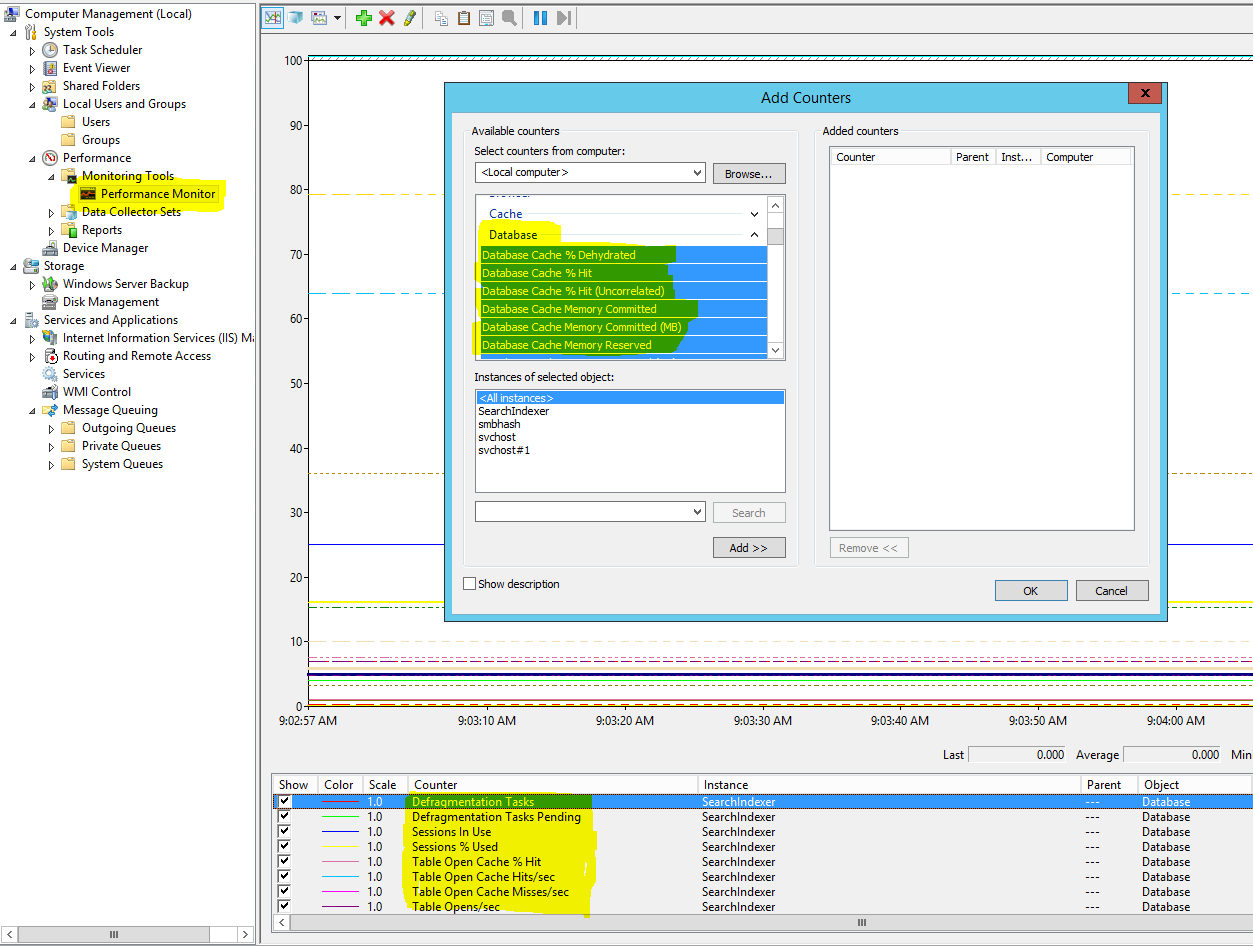Collapse the Database counter group

click(x=754, y=235)
